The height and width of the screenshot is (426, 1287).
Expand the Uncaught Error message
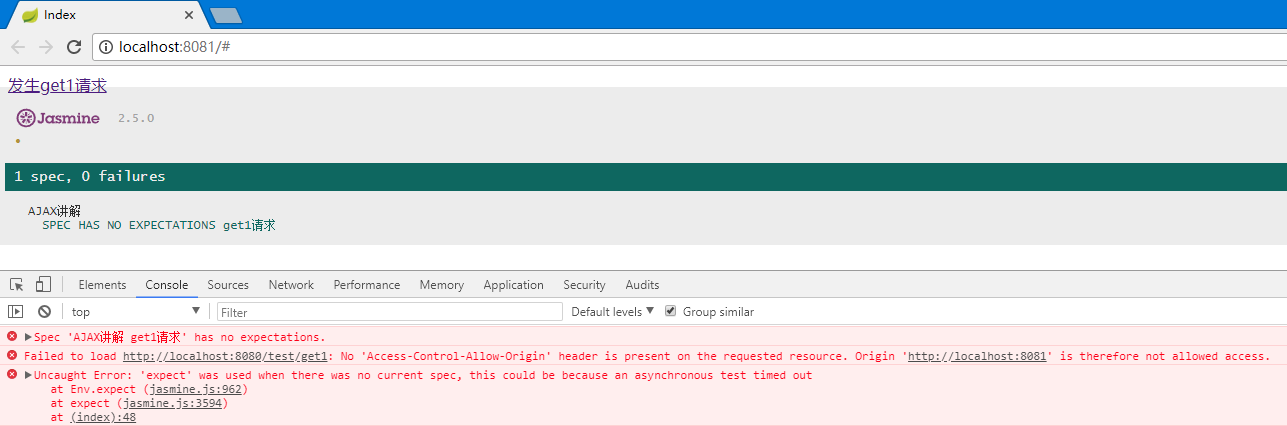[29, 376]
